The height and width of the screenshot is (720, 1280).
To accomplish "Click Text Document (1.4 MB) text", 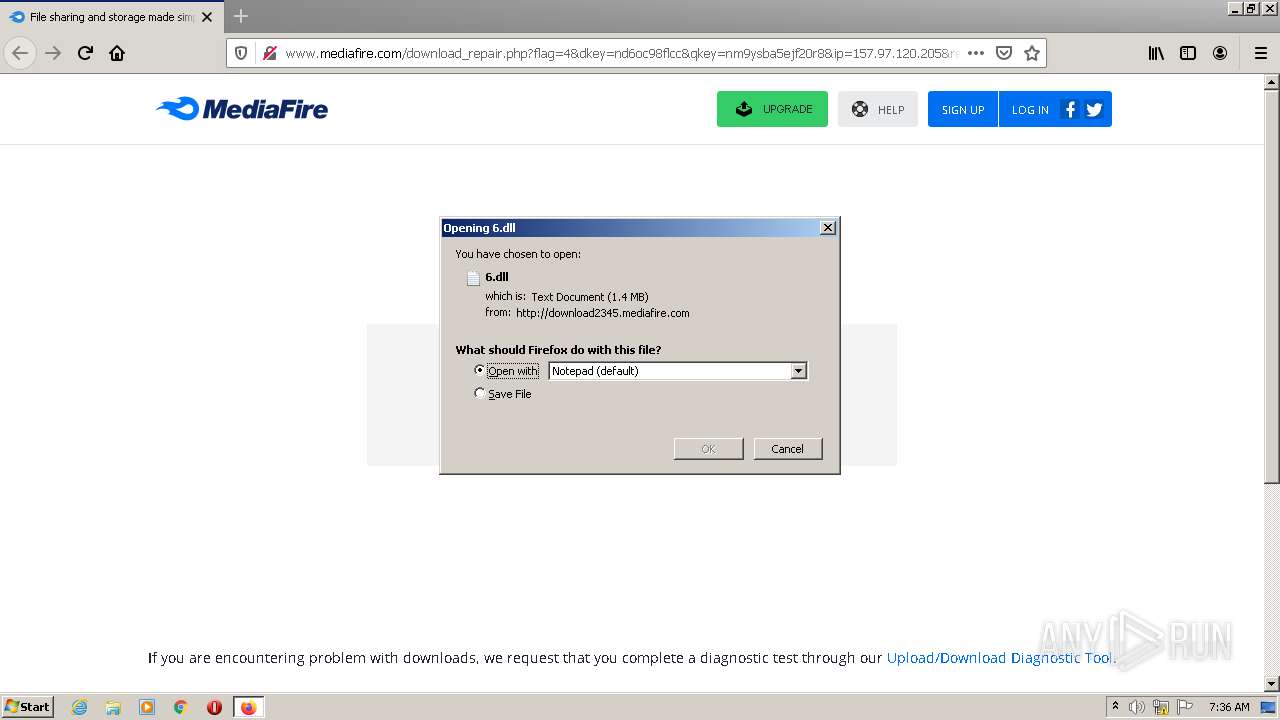I will click(590, 297).
